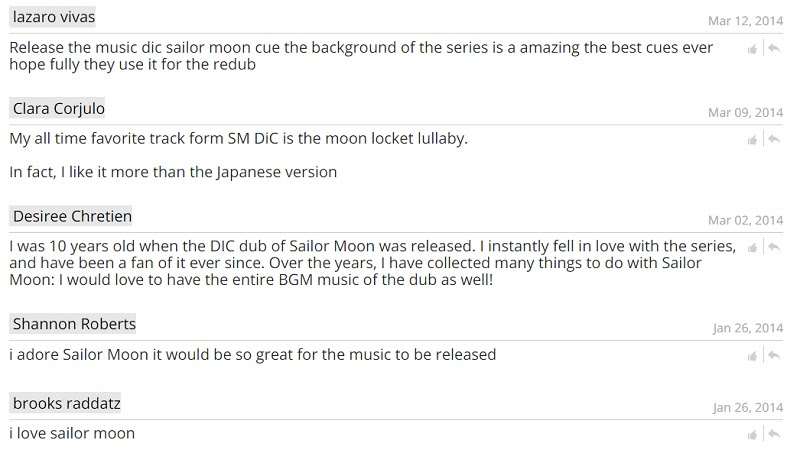Click the 'i love sailor moon' comment text
The image size is (800, 453).
coord(72,434)
